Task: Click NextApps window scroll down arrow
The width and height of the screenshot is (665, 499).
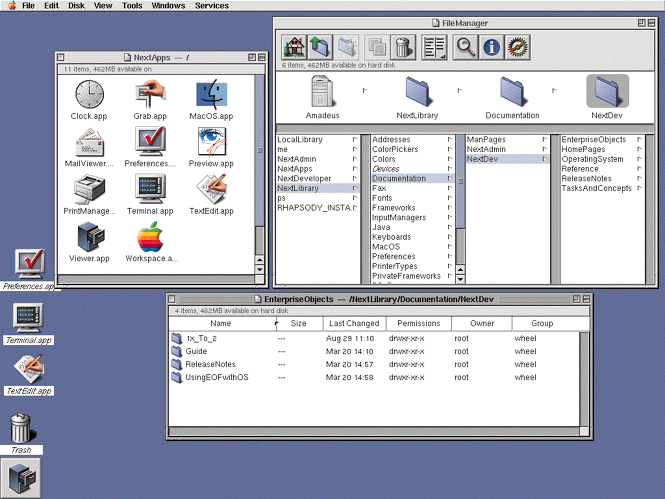Action: pos(260,269)
